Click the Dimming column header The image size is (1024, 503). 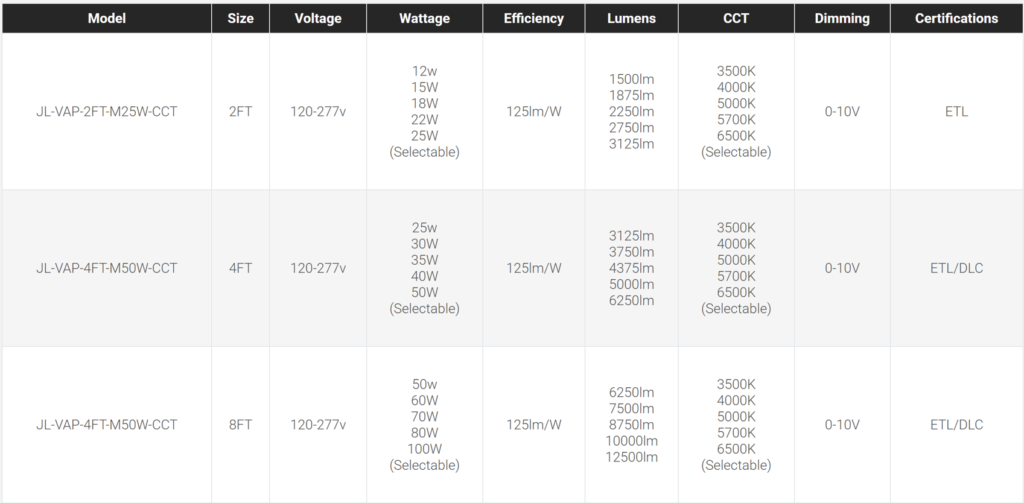click(842, 18)
